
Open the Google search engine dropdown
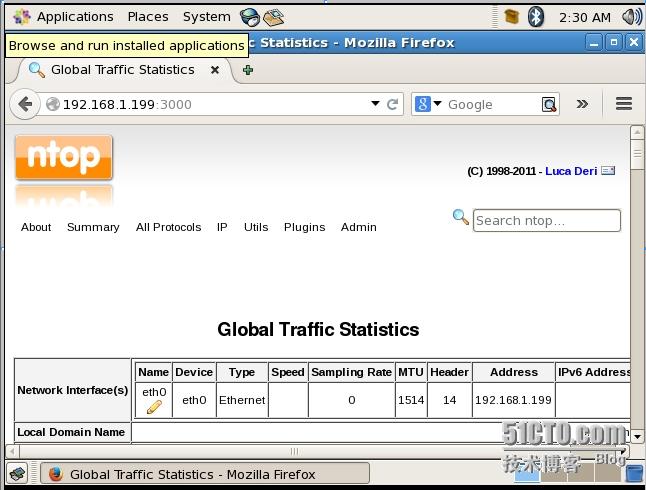[x=428, y=104]
